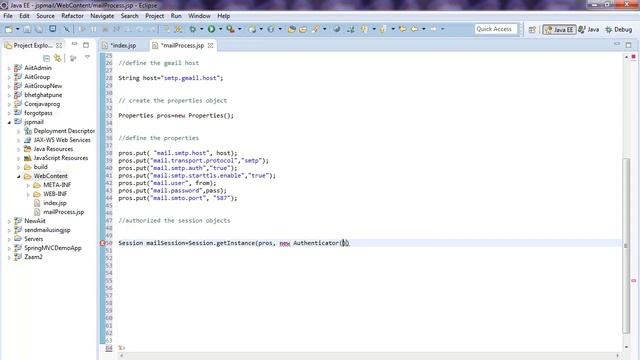Screen dimensions: 640x360
Task: Click the error marker on line 50
Action: point(102,243)
